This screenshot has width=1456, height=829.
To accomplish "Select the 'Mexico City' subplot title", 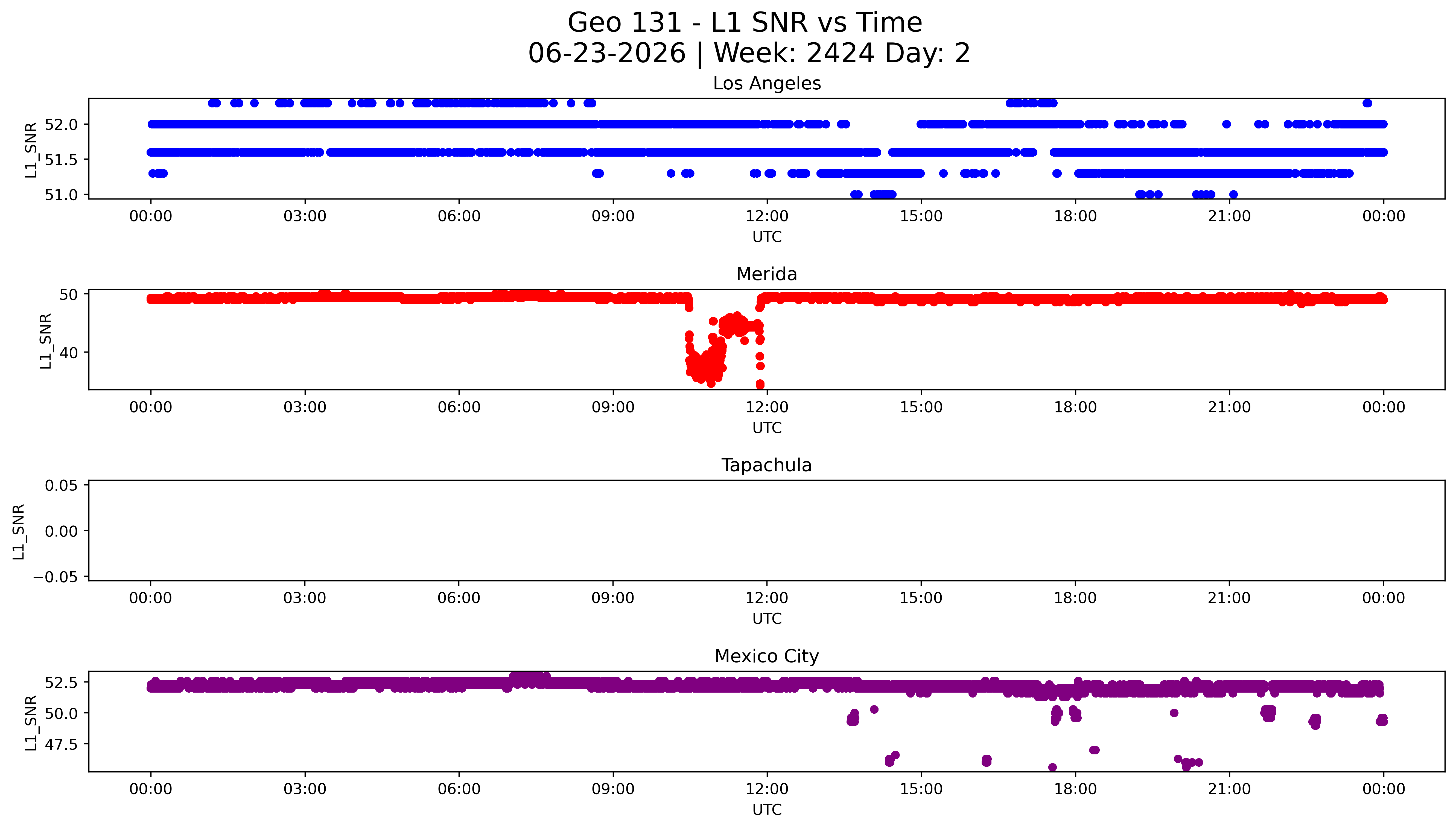I will 766,657.
